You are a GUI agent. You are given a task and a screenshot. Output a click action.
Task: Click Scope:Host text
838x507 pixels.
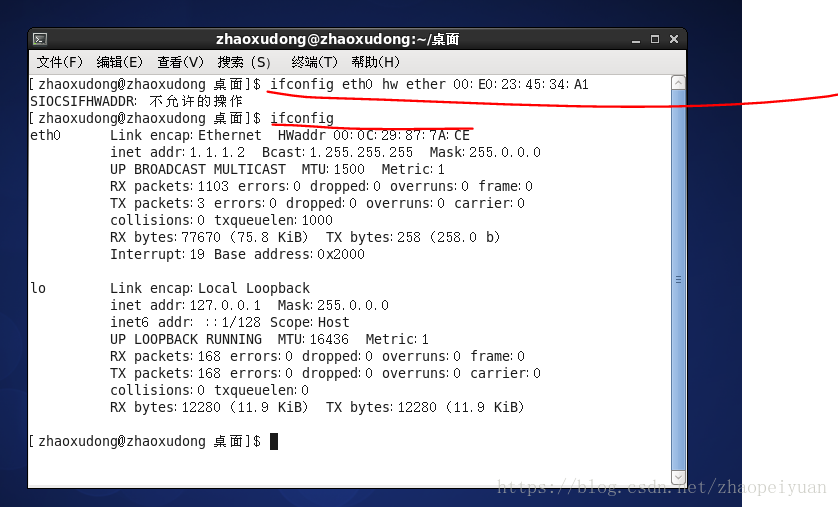tap(309, 323)
